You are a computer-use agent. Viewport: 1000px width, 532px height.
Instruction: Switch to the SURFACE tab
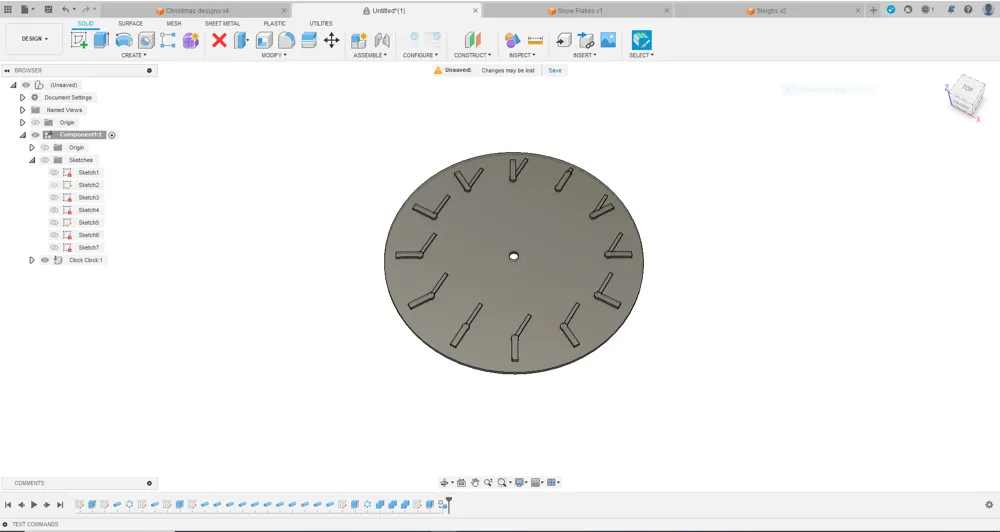[x=130, y=24]
